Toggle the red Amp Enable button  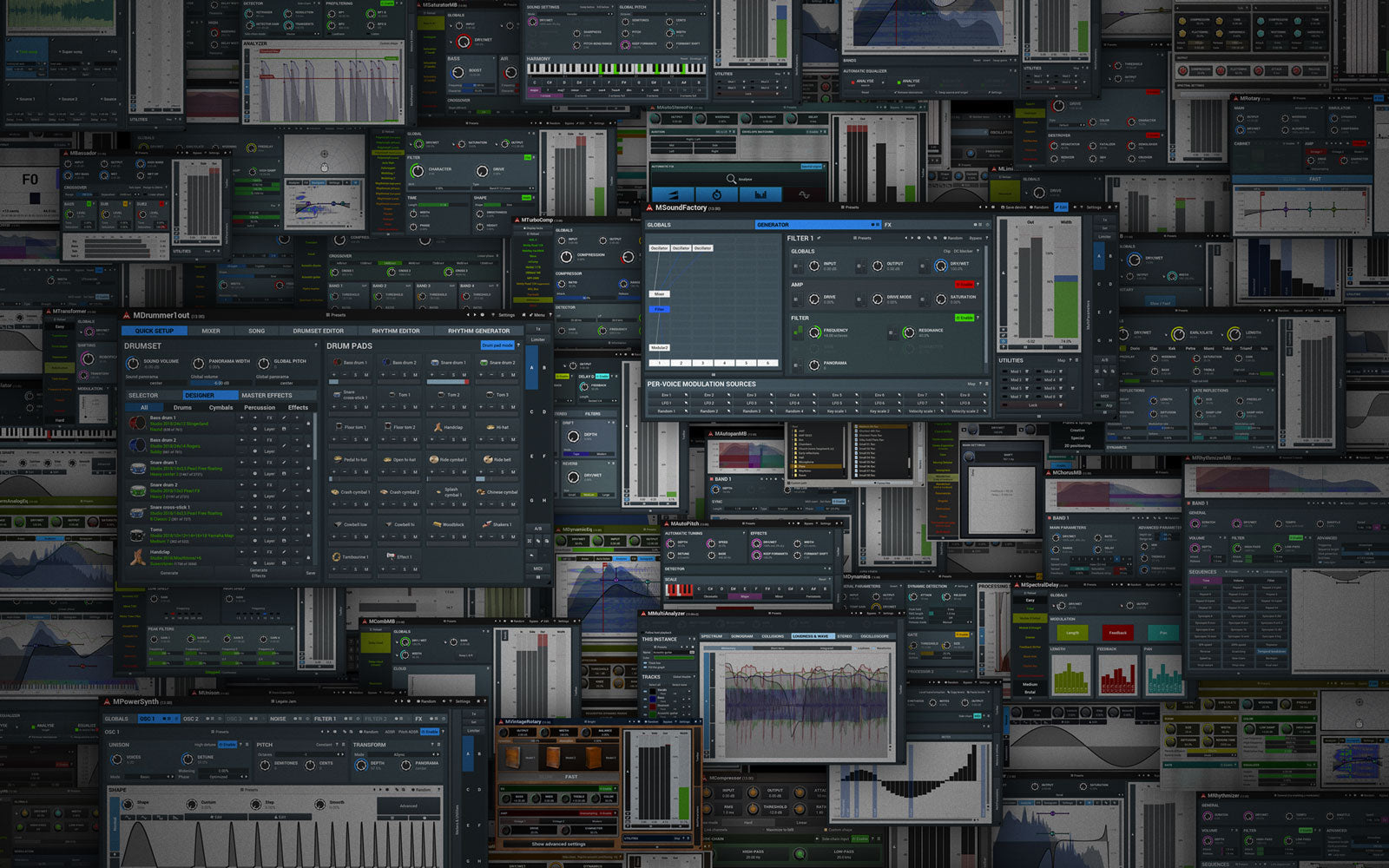pos(964,285)
